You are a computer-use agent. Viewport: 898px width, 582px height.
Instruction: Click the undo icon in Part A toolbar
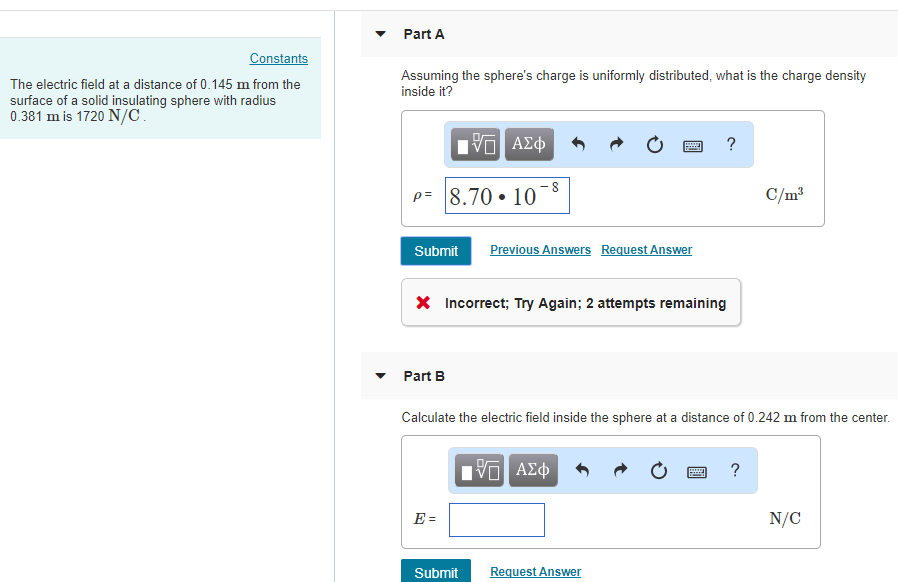(x=578, y=144)
